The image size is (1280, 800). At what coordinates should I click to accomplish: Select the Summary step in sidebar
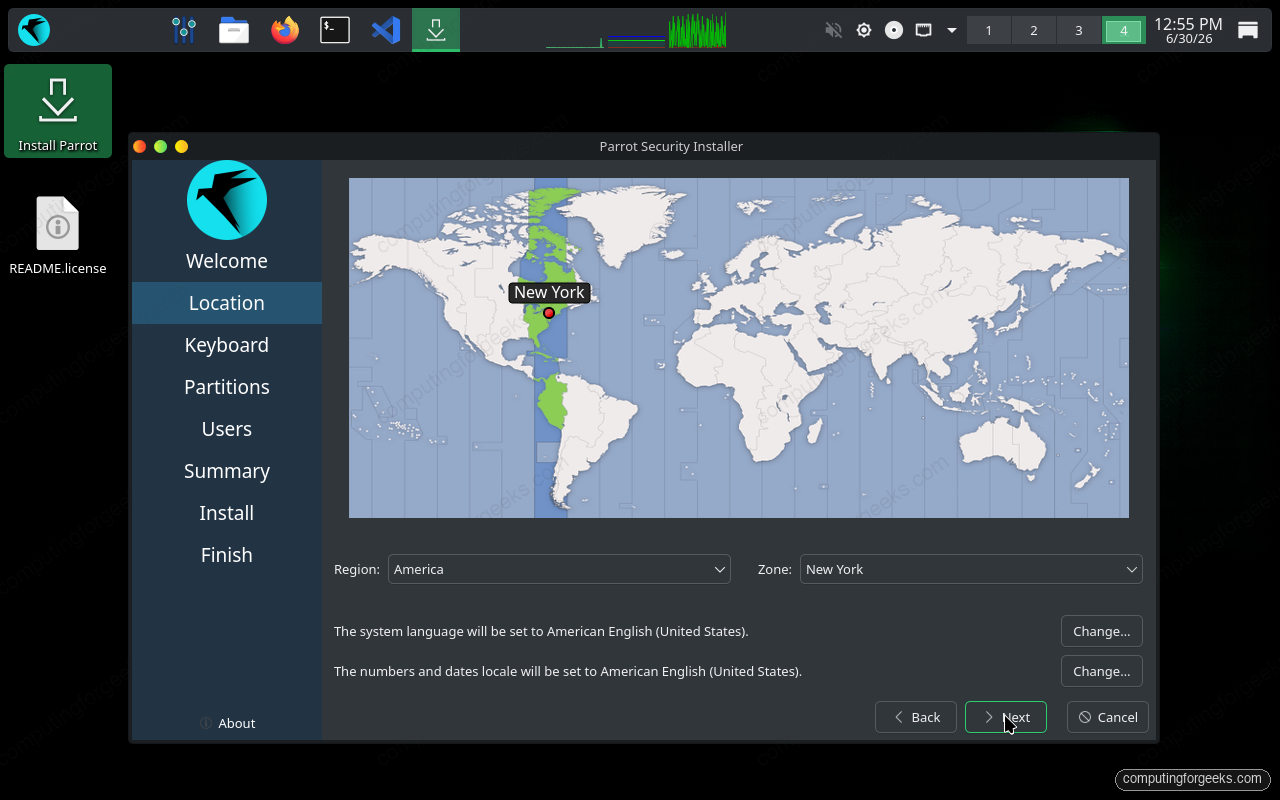tap(227, 471)
